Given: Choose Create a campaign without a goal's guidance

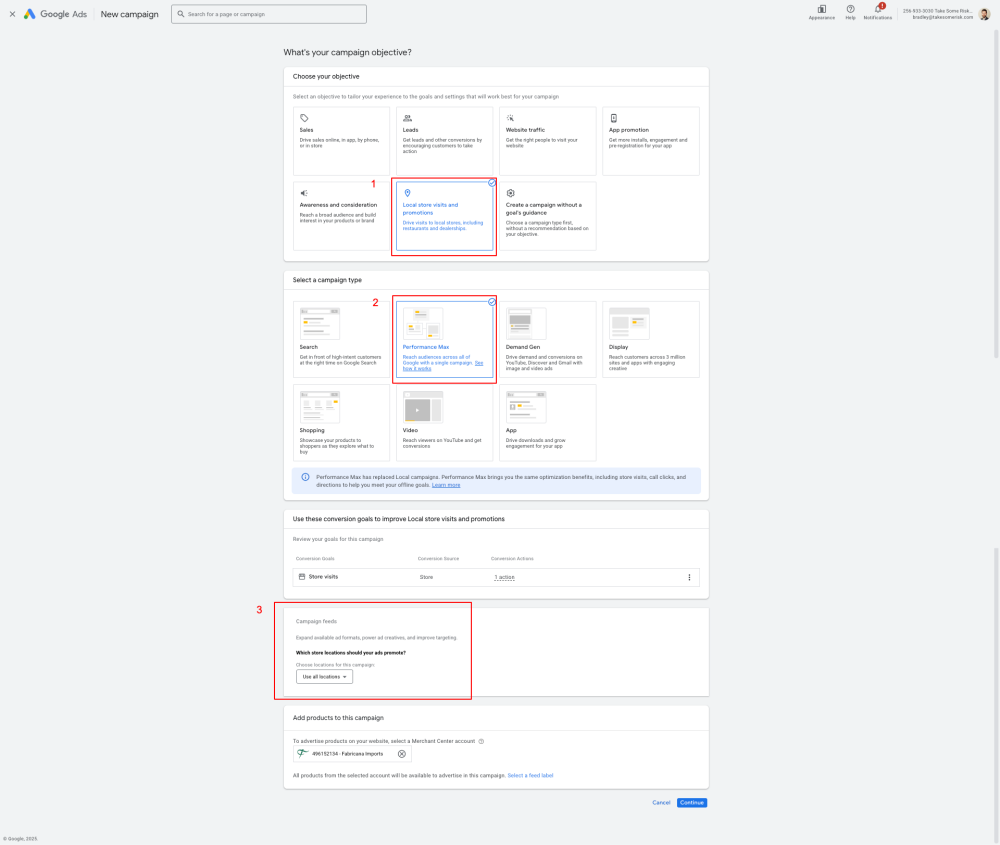Looking at the screenshot, I should tap(548, 216).
